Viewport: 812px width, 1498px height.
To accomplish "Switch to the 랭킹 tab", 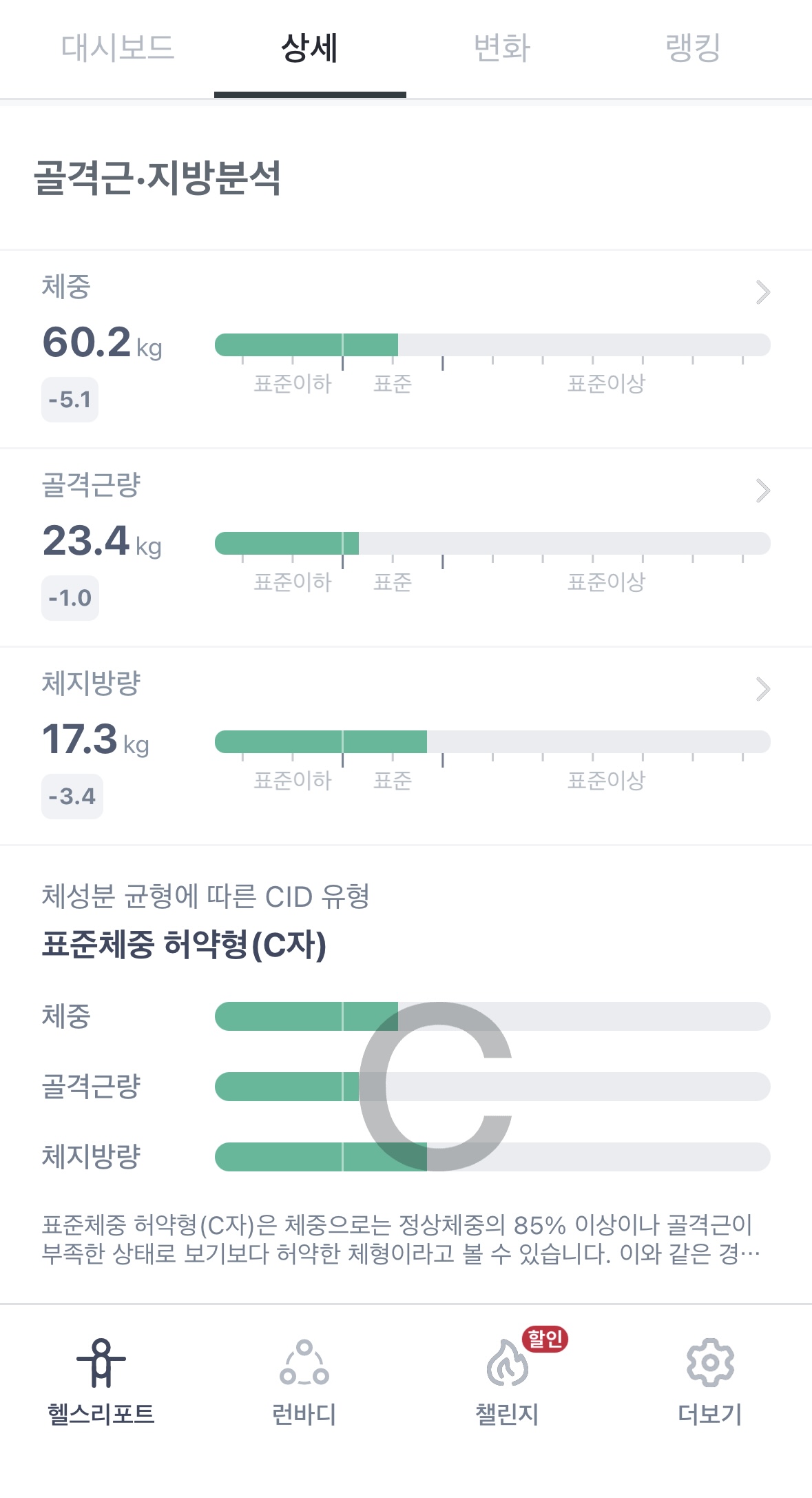I will (x=694, y=48).
